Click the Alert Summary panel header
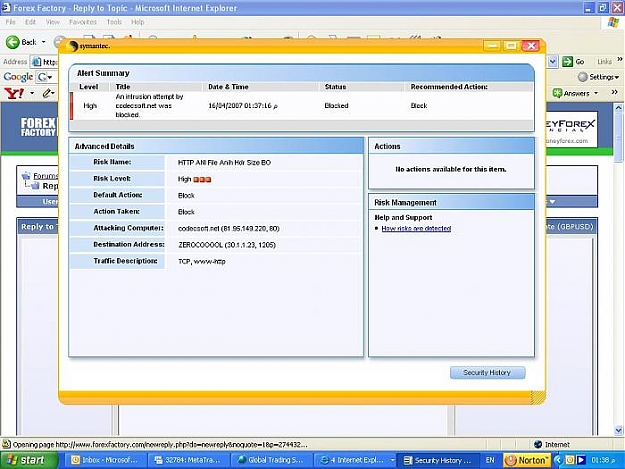 click(x=301, y=73)
